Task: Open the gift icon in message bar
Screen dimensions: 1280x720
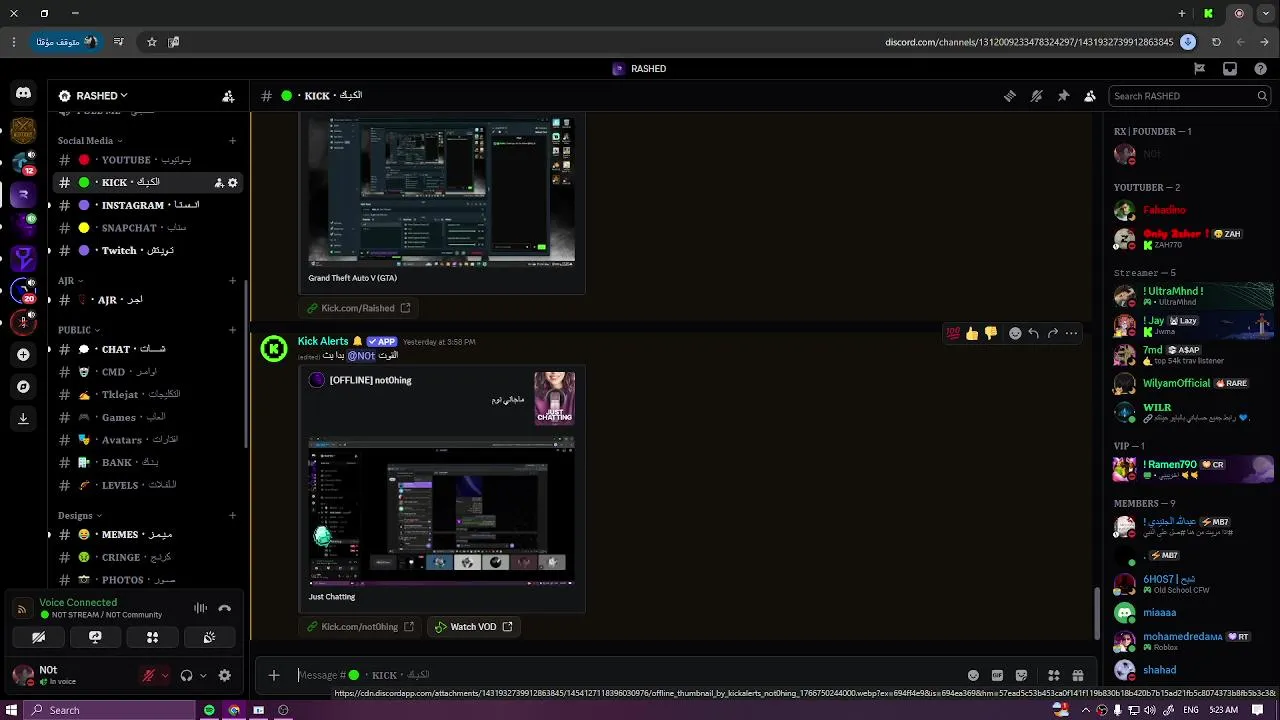Action: pyautogui.click(x=1078, y=675)
